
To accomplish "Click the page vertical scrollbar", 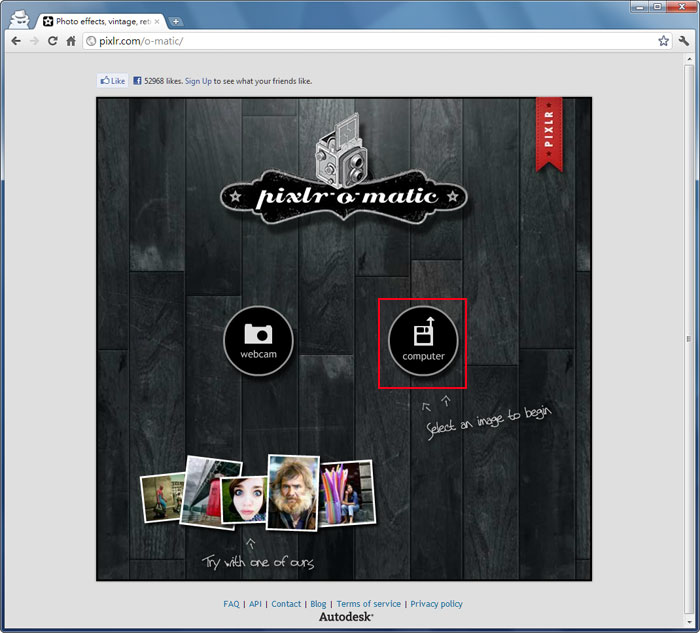I will [x=688, y=339].
